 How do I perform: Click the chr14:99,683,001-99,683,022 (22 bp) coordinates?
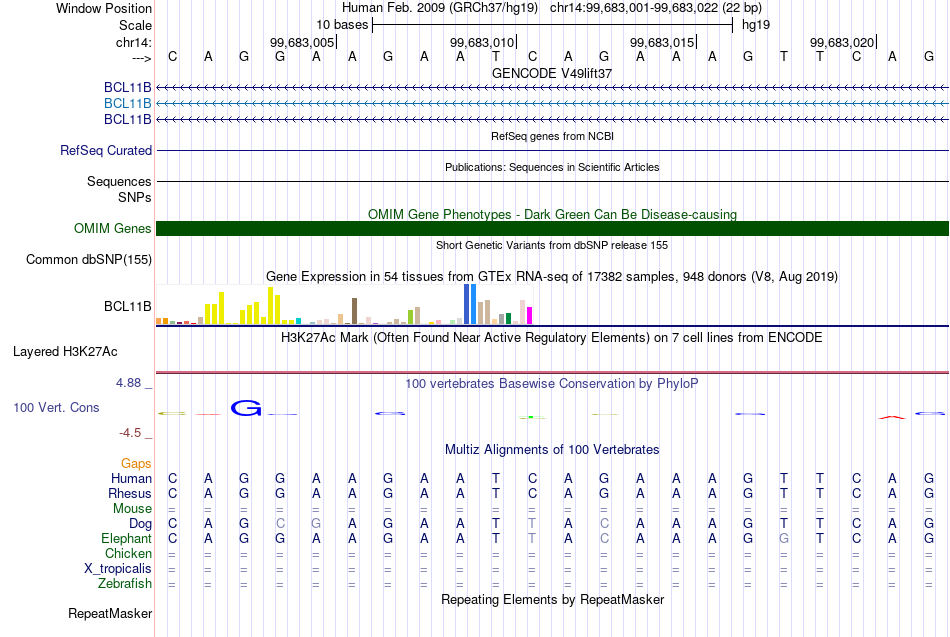click(x=656, y=8)
